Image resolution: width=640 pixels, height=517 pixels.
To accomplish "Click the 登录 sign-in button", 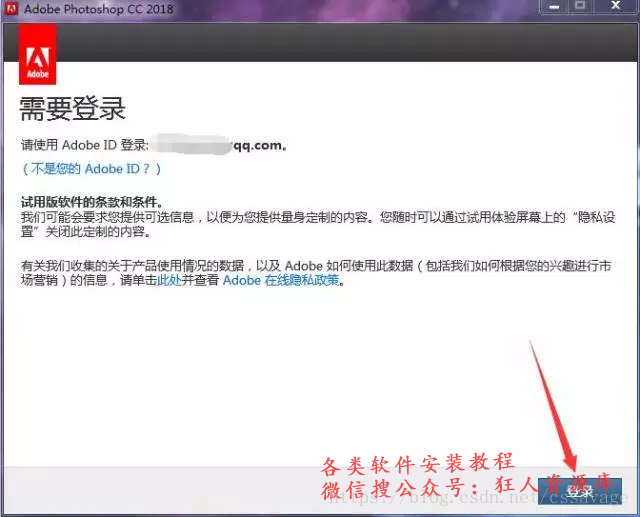I will click(580, 491).
